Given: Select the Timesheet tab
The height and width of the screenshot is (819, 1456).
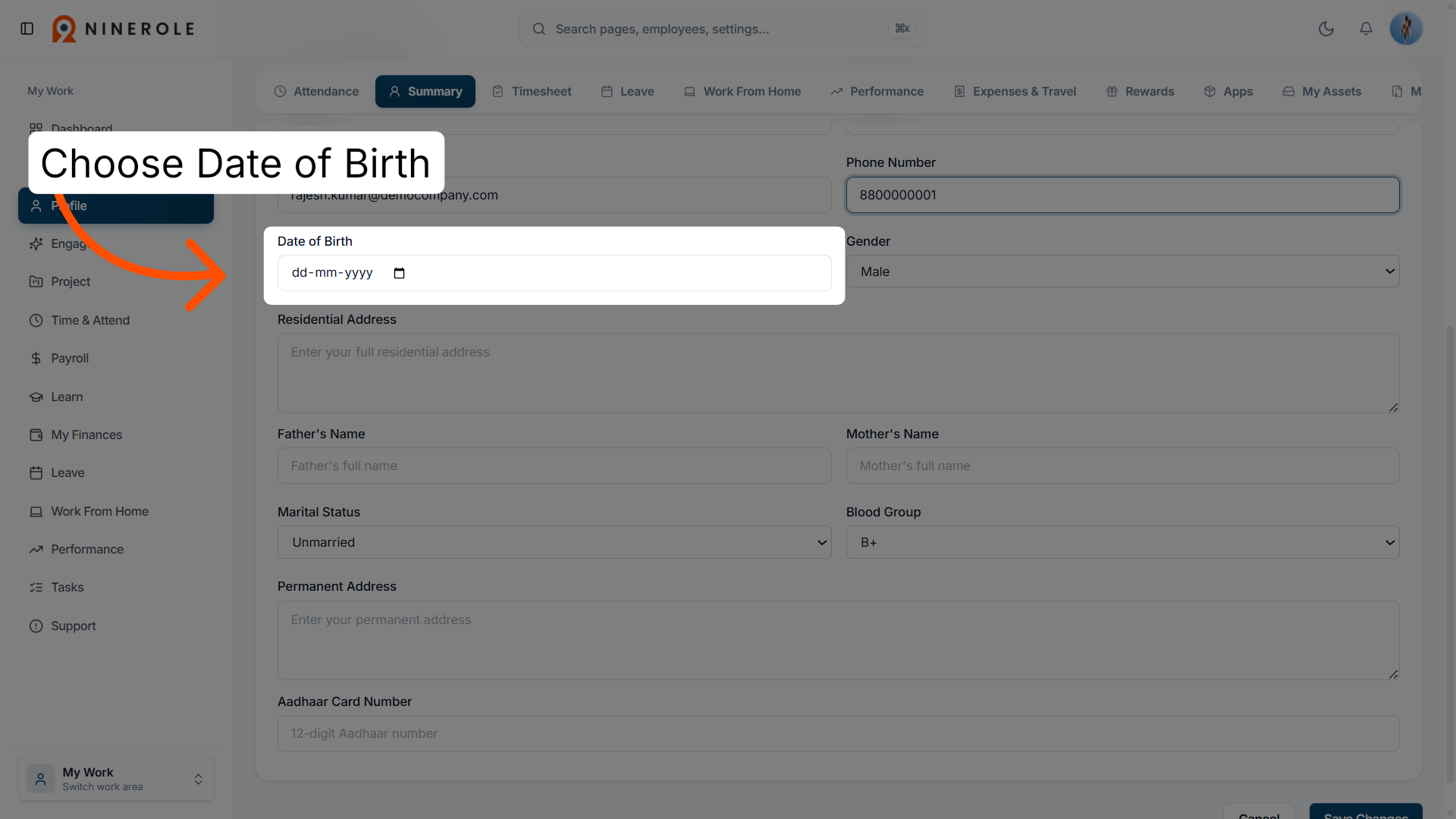Looking at the screenshot, I should [532, 92].
